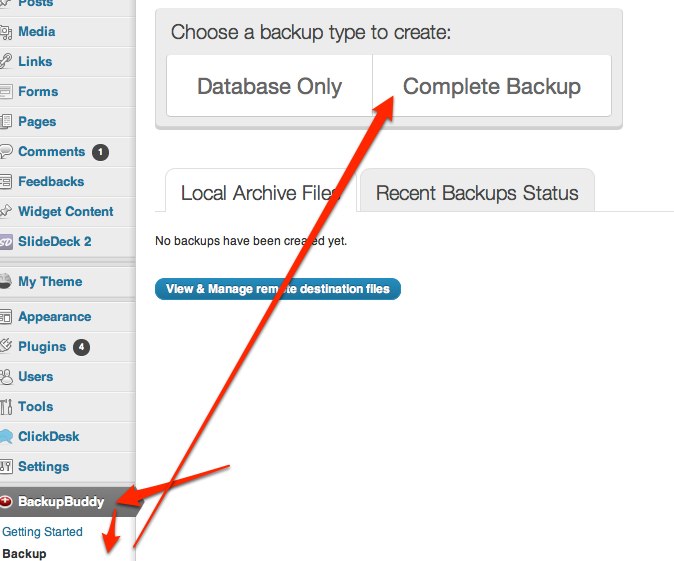Select the BackupBuddy menu heading
This screenshot has height=561, width=674.
pyautogui.click(x=61, y=502)
